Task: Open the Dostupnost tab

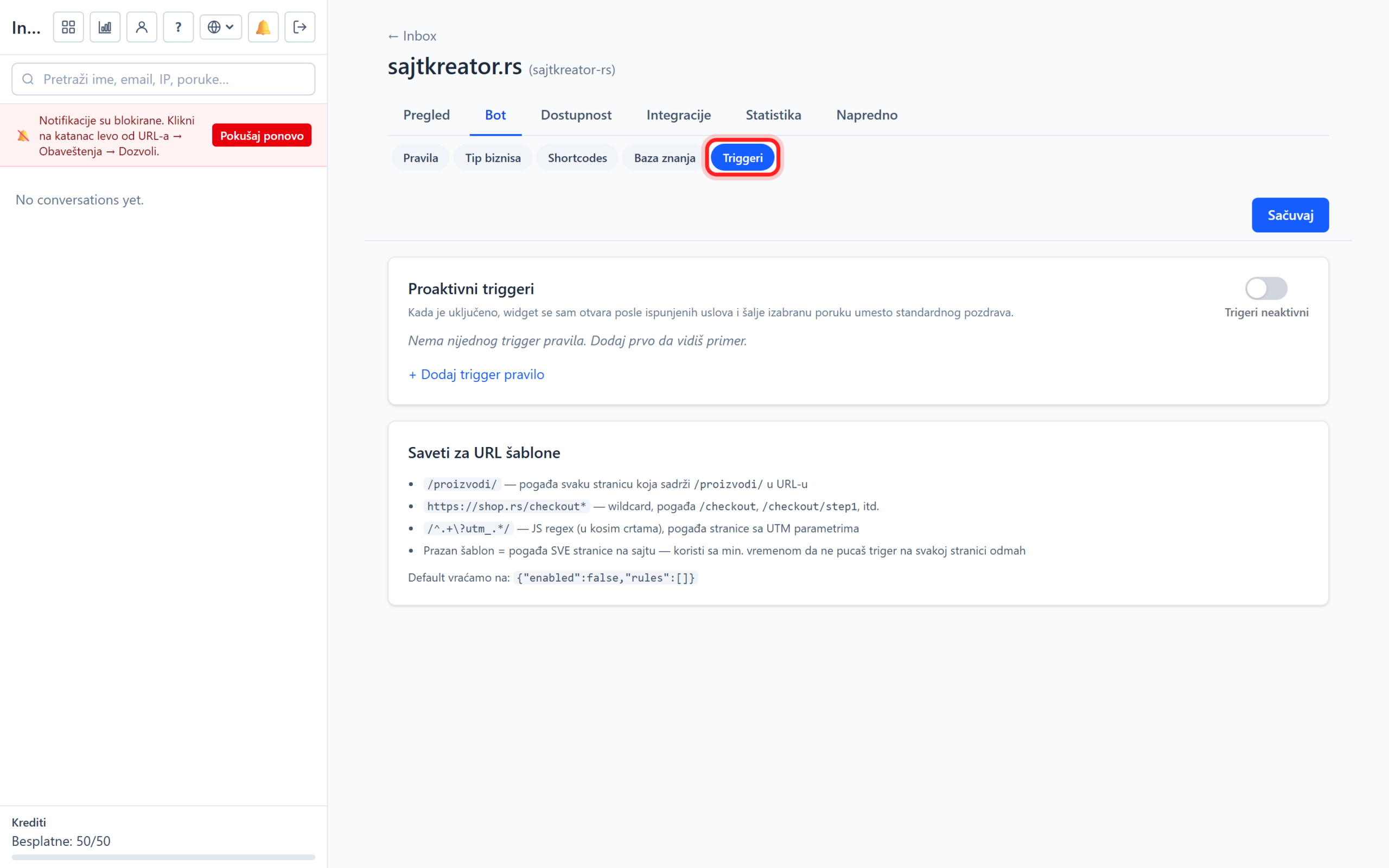Action: pyautogui.click(x=576, y=115)
